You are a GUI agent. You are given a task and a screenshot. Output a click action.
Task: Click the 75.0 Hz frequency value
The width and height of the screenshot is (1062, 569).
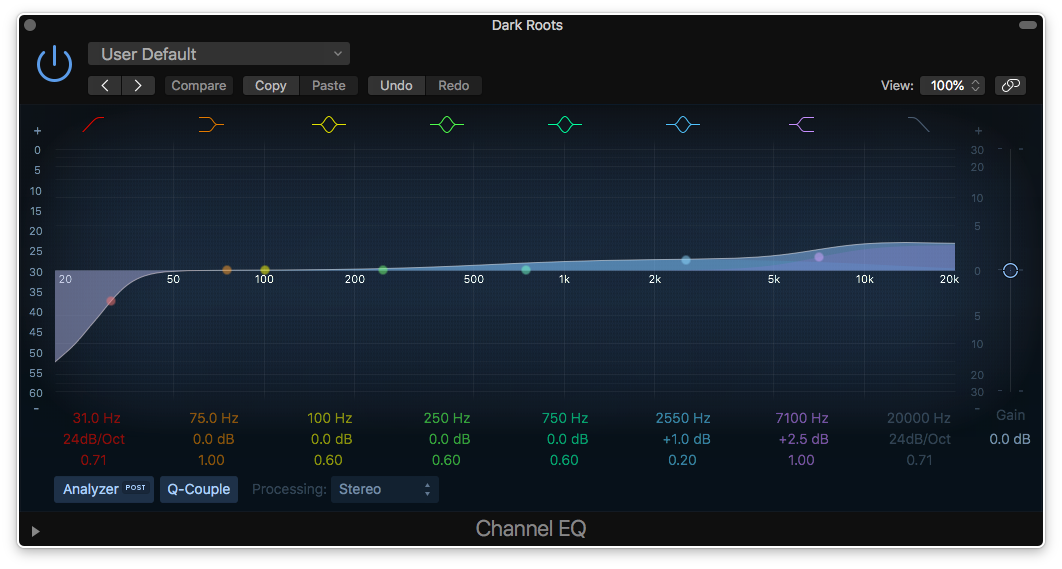point(213,418)
